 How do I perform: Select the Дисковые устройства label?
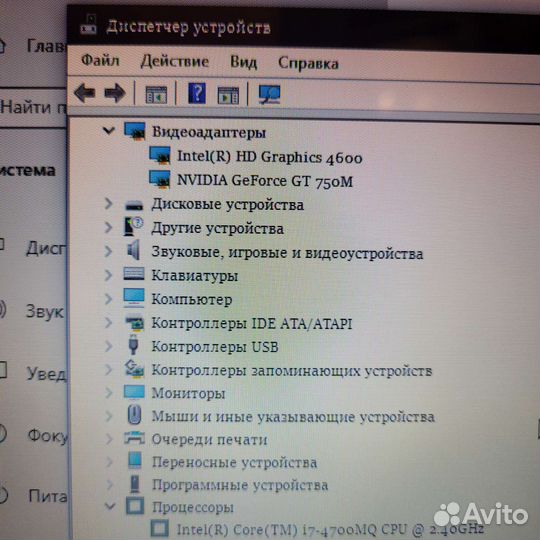[x=228, y=205]
